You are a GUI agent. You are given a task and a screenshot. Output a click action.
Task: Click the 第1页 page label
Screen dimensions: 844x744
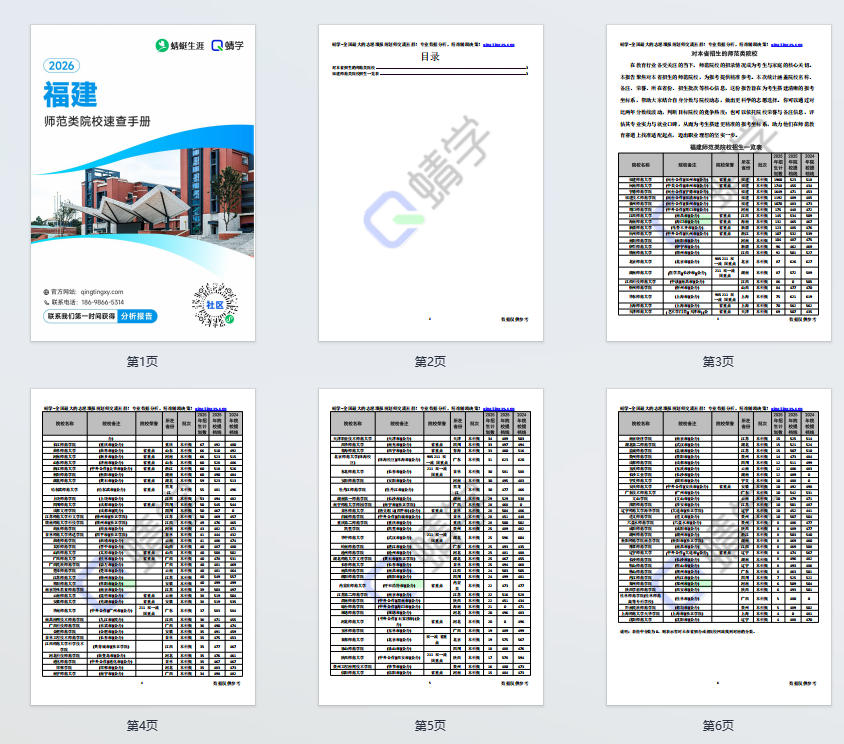(142, 361)
